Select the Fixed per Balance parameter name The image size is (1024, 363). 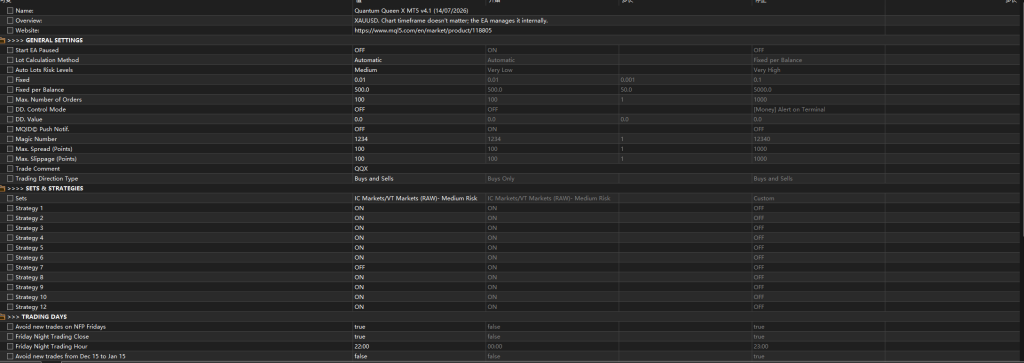pyautogui.click(x=40, y=89)
